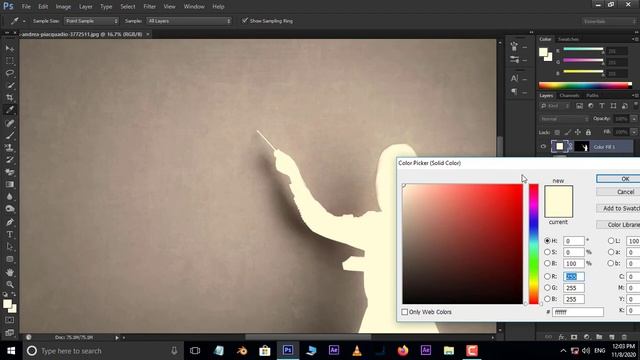
Task: Select the Pen tool
Action: pos(10,222)
